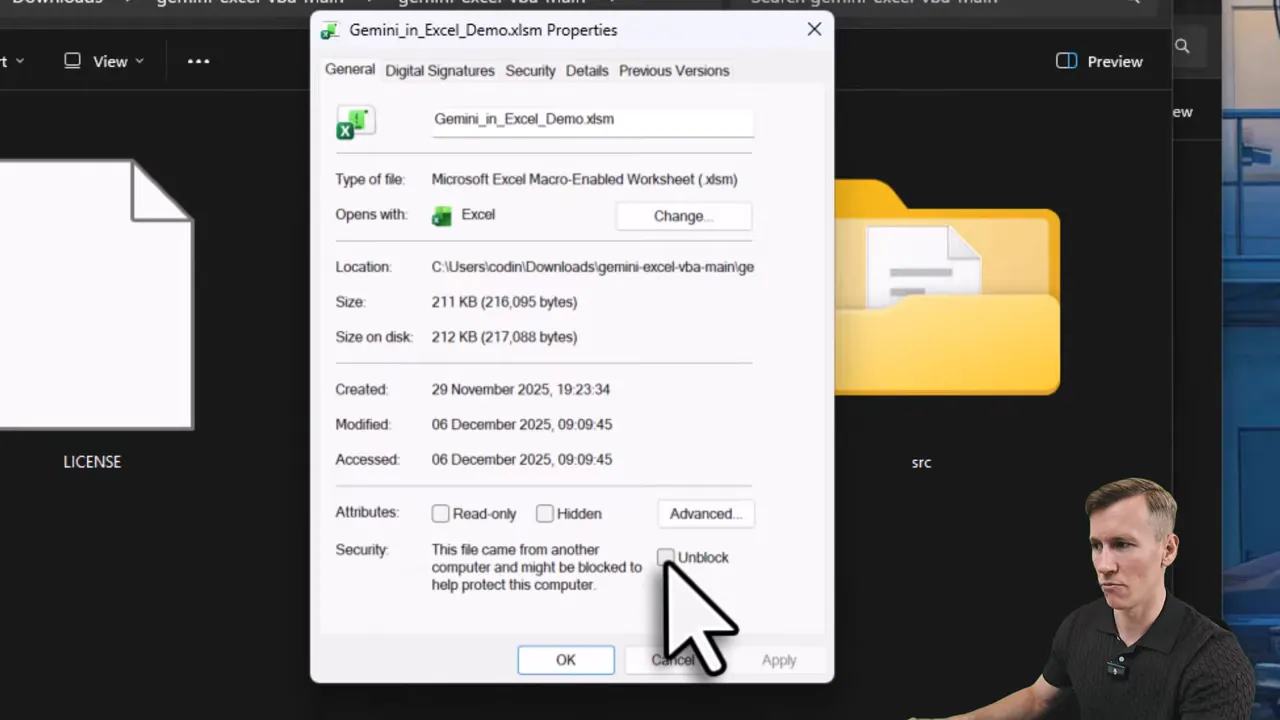The height and width of the screenshot is (720, 1280).
Task: Click the Advanced... attributes button
Action: click(706, 513)
